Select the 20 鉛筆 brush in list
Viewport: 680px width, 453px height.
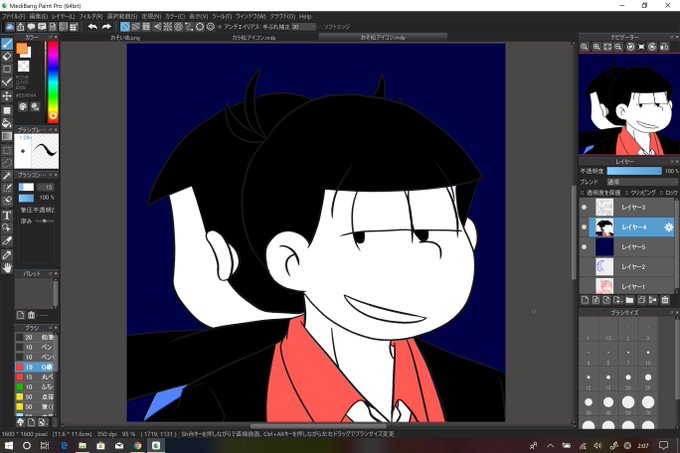click(x=34, y=337)
